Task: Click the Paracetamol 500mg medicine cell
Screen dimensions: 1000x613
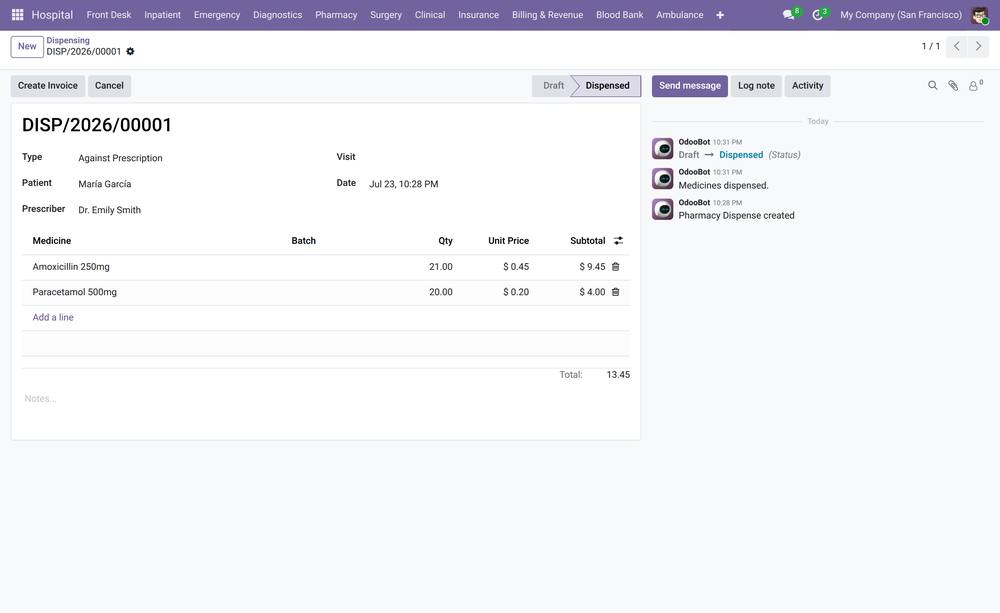Action: point(156,292)
